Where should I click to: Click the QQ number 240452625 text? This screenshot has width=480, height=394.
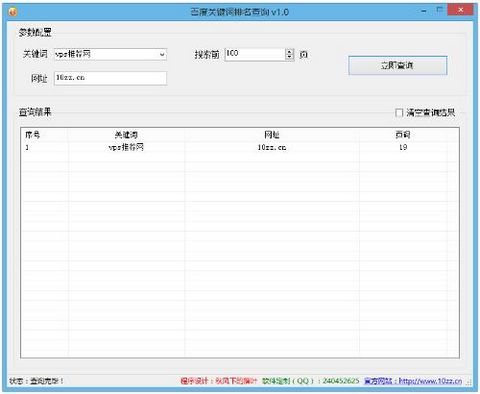tap(341, 381)
